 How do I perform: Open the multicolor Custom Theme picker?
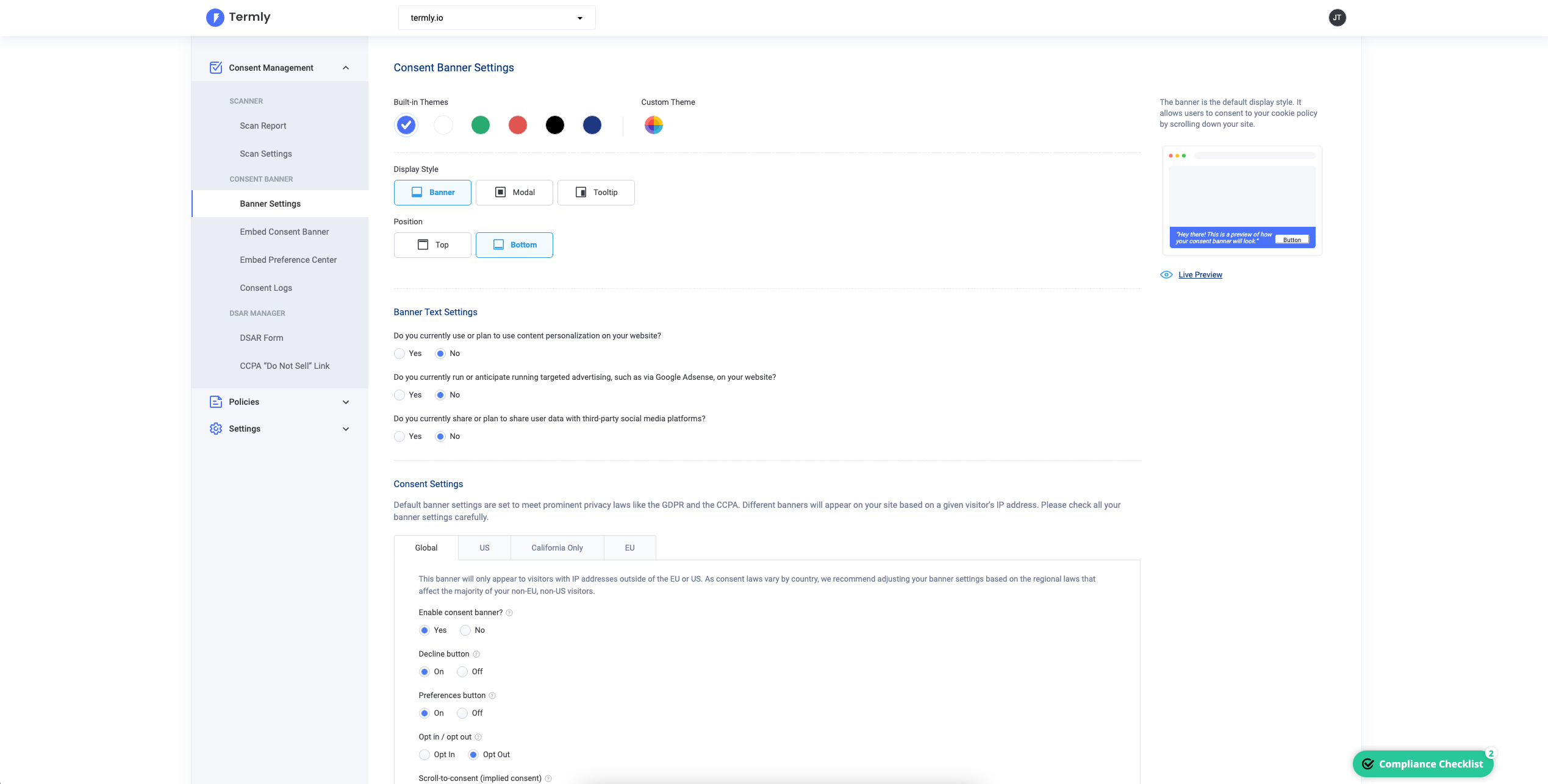pos(654,125)
